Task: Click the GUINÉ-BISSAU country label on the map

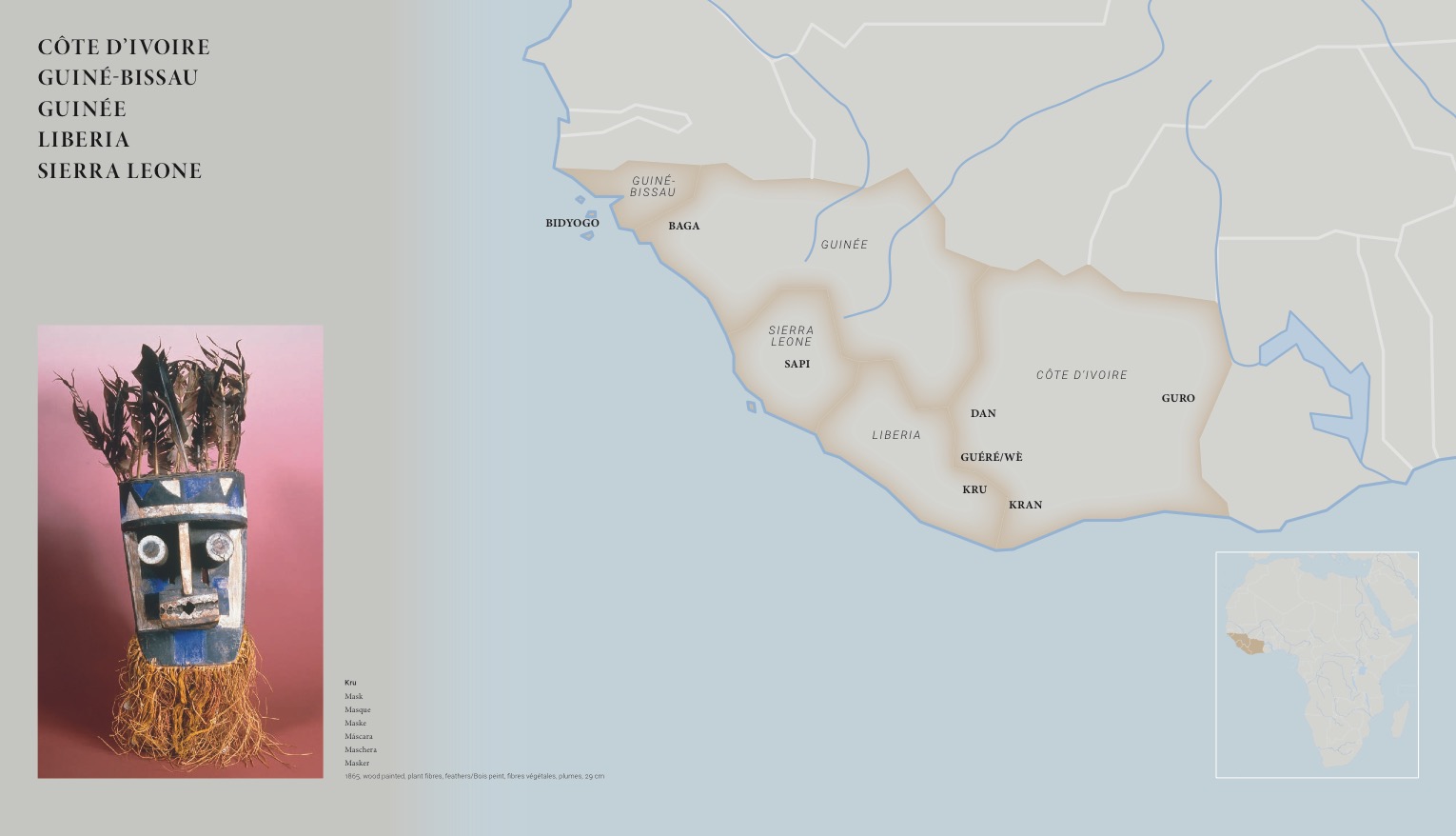Action: click(653, 186)
